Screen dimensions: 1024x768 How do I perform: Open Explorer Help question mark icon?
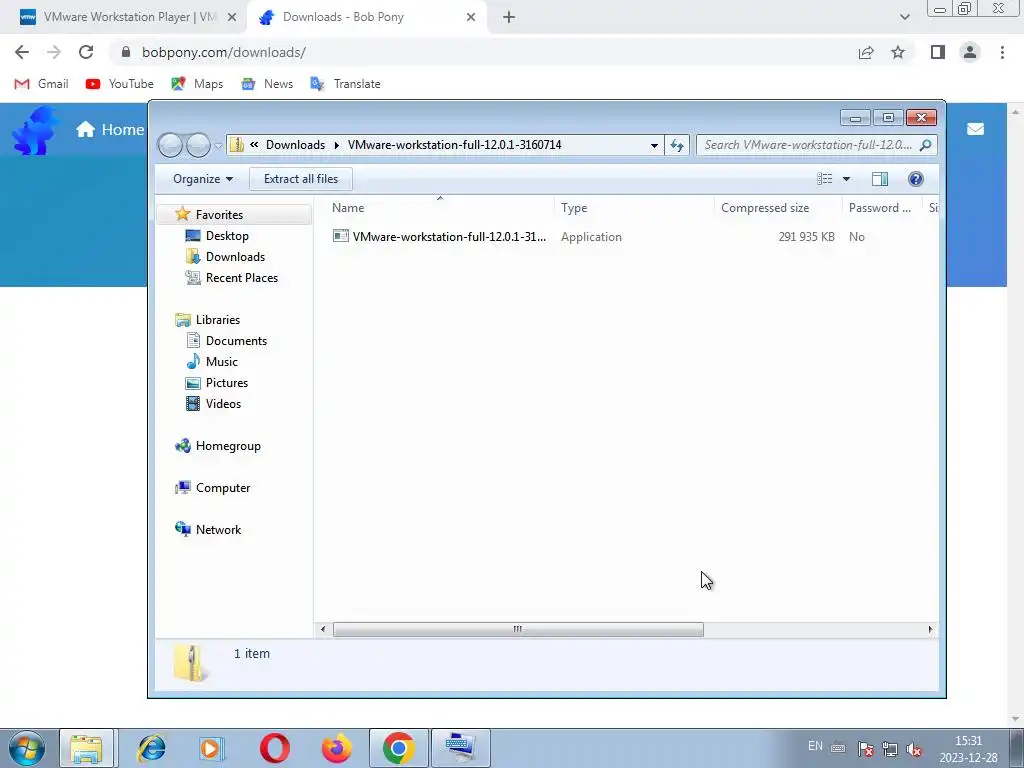pyautogui.click(x=916, y=179)
